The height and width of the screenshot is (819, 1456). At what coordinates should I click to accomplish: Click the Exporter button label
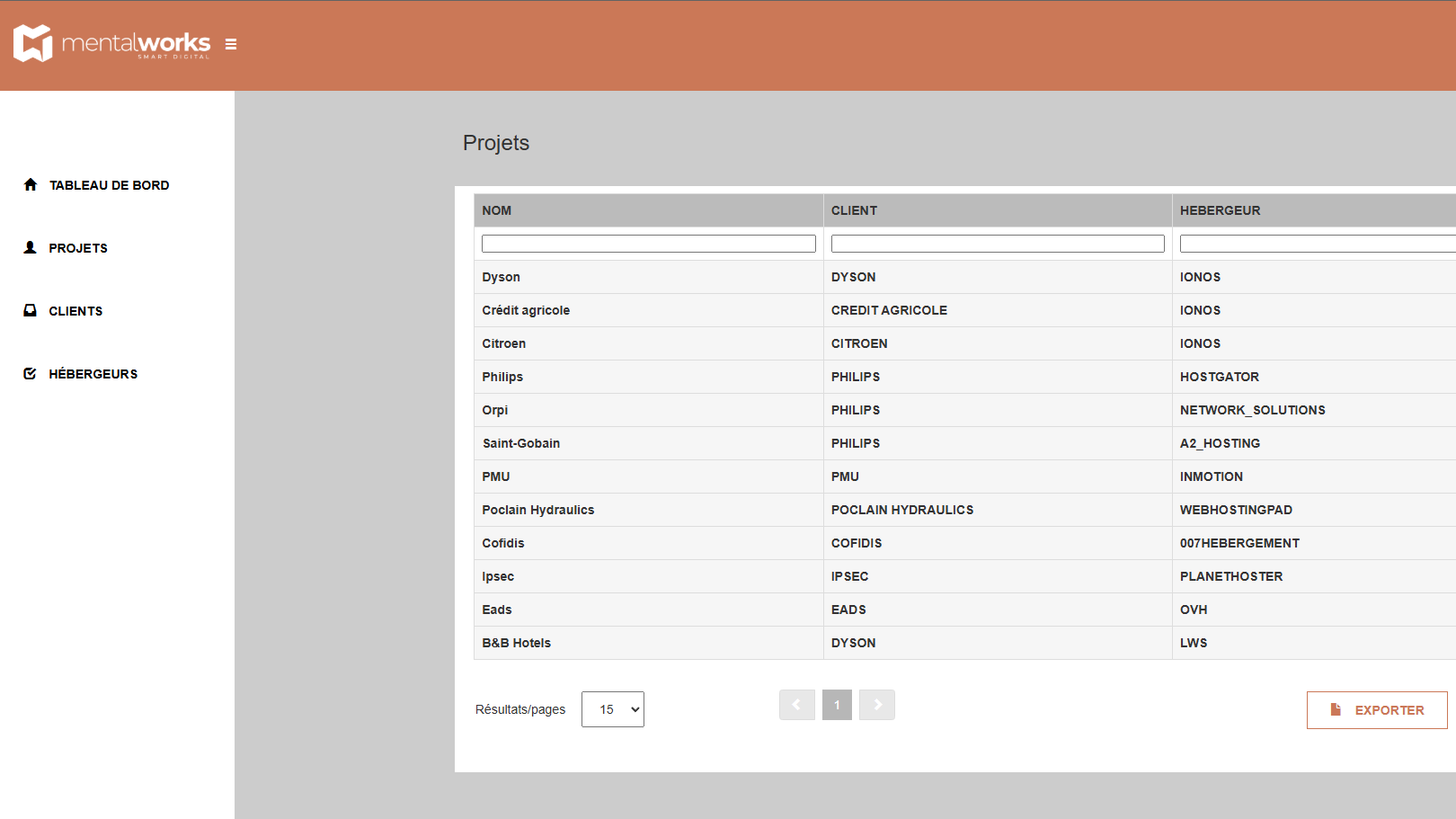(x=1389, y=710)
